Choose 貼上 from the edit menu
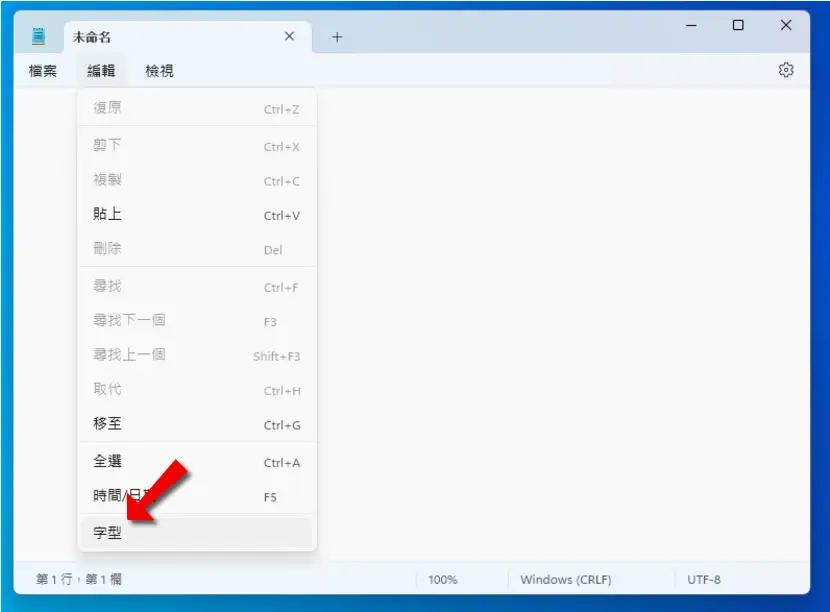The width and height of the screenshot is (830, 612). pos(197,214)
